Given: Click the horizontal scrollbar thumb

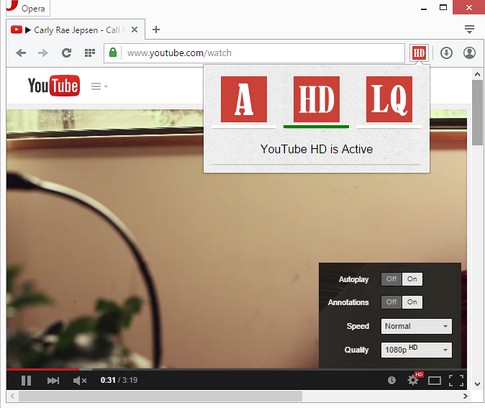Looking at the screenshot, I should (x=160, y=396).
